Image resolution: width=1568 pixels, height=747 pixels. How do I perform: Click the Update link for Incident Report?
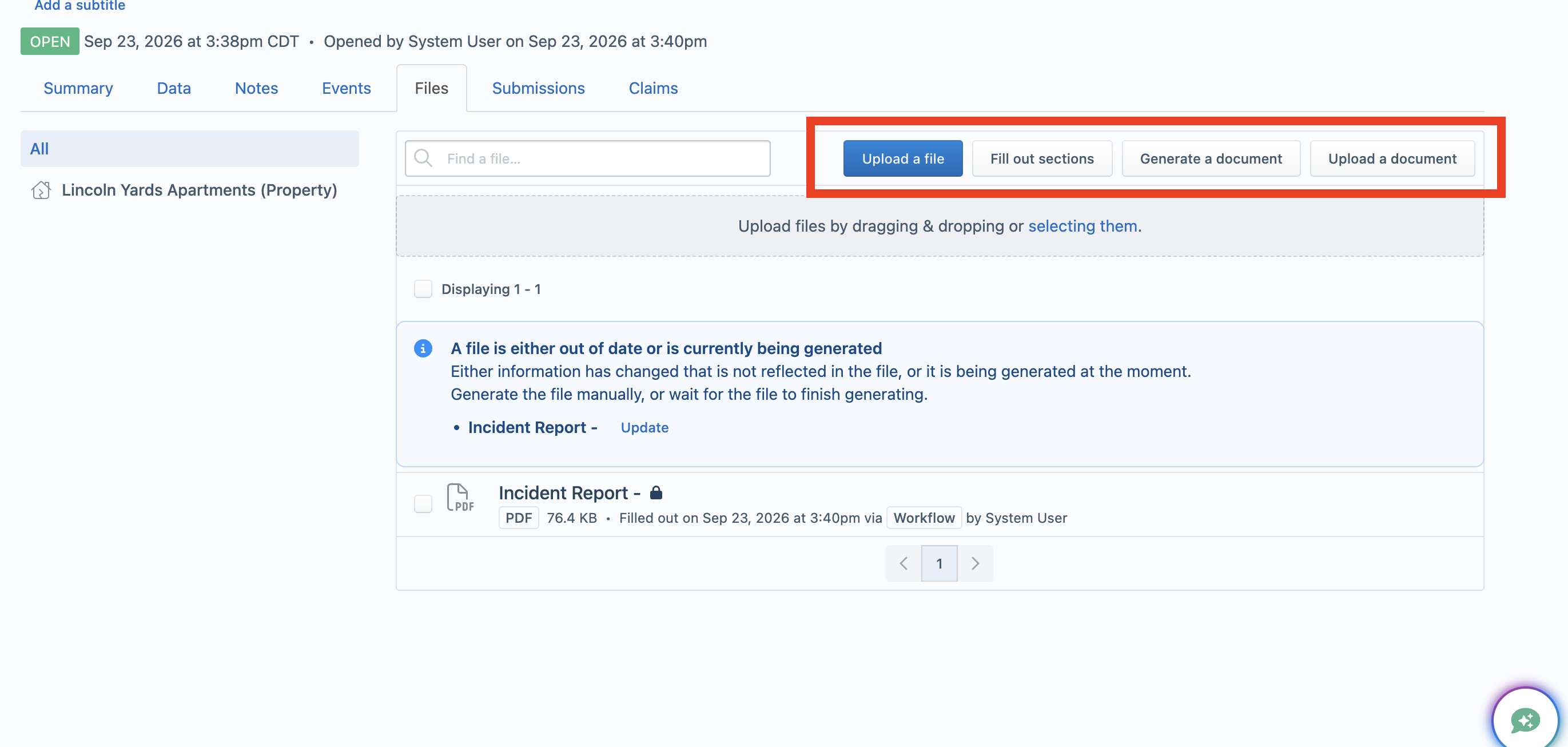click(644, 427)
